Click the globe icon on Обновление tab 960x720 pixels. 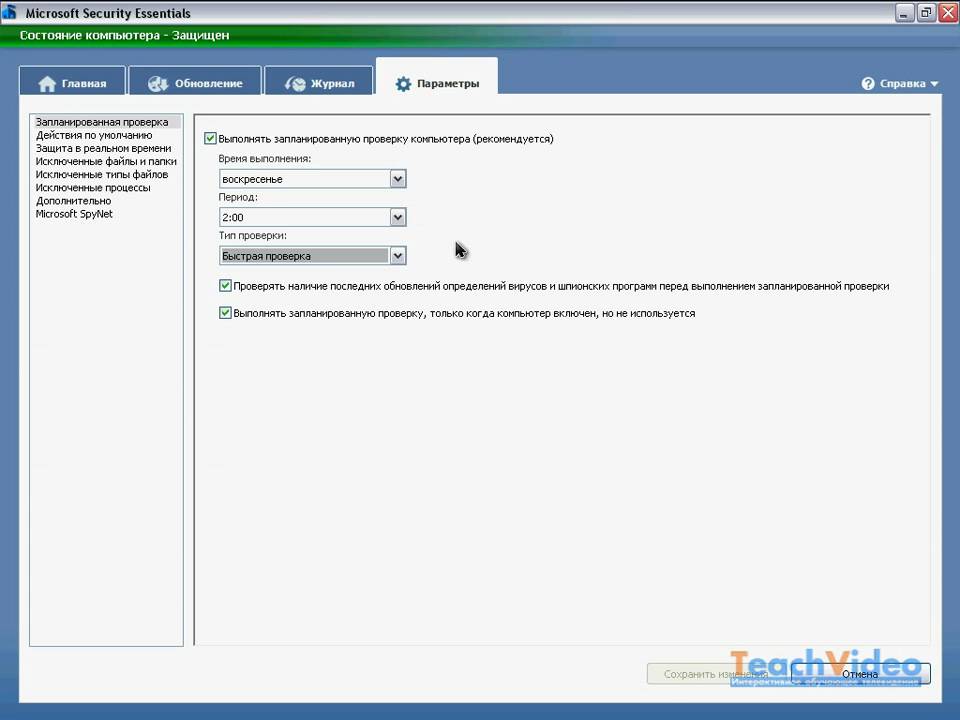(158, 84)
